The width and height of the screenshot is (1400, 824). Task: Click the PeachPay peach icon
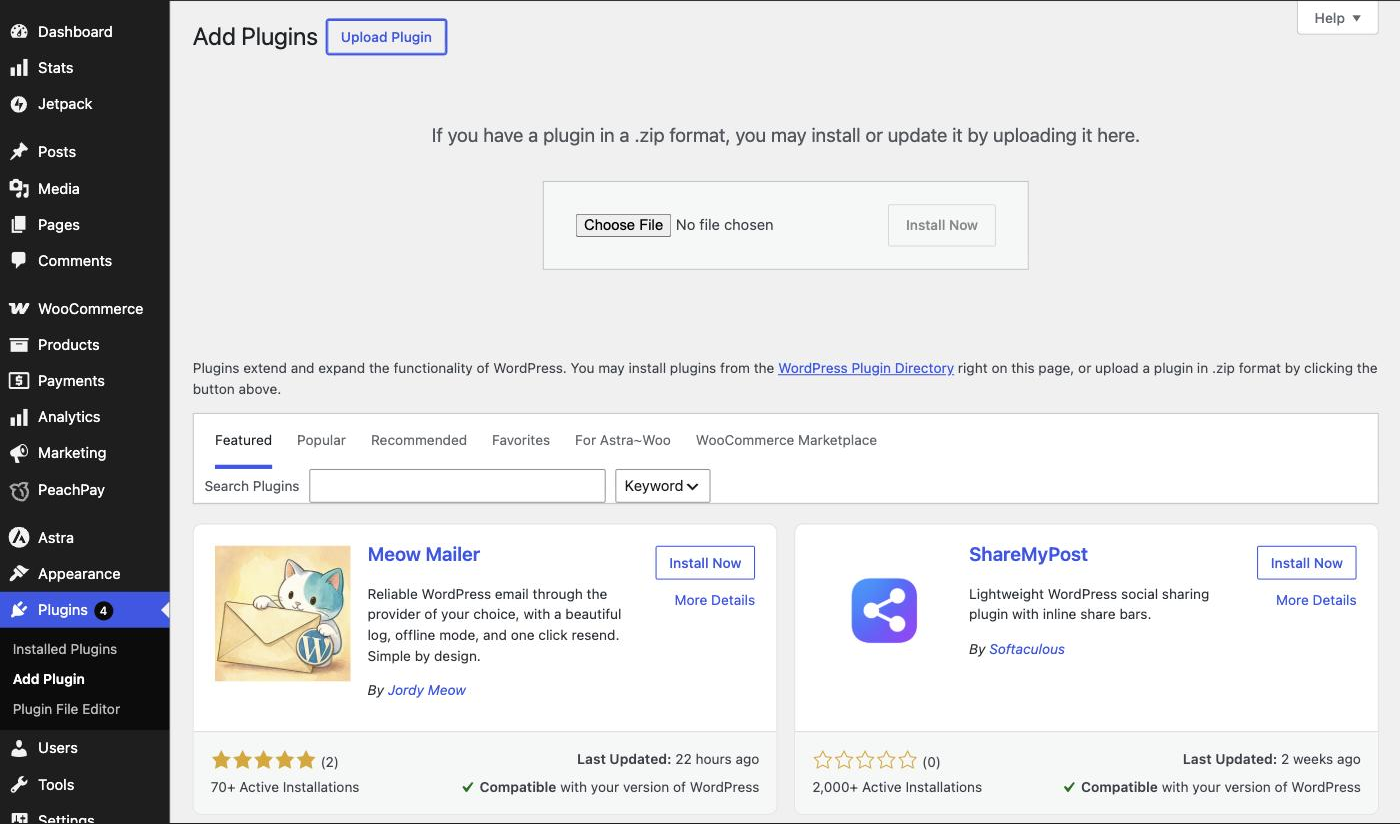19,490
